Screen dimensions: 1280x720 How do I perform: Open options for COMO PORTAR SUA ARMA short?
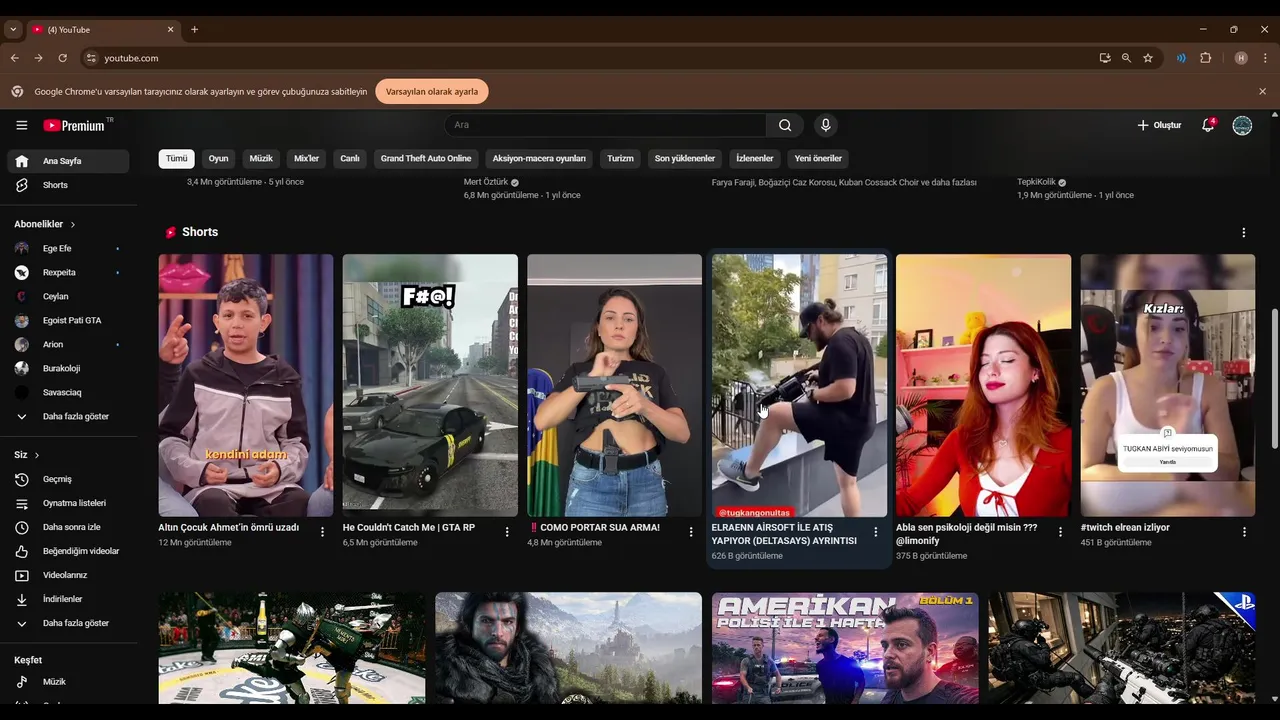point(691,532)
